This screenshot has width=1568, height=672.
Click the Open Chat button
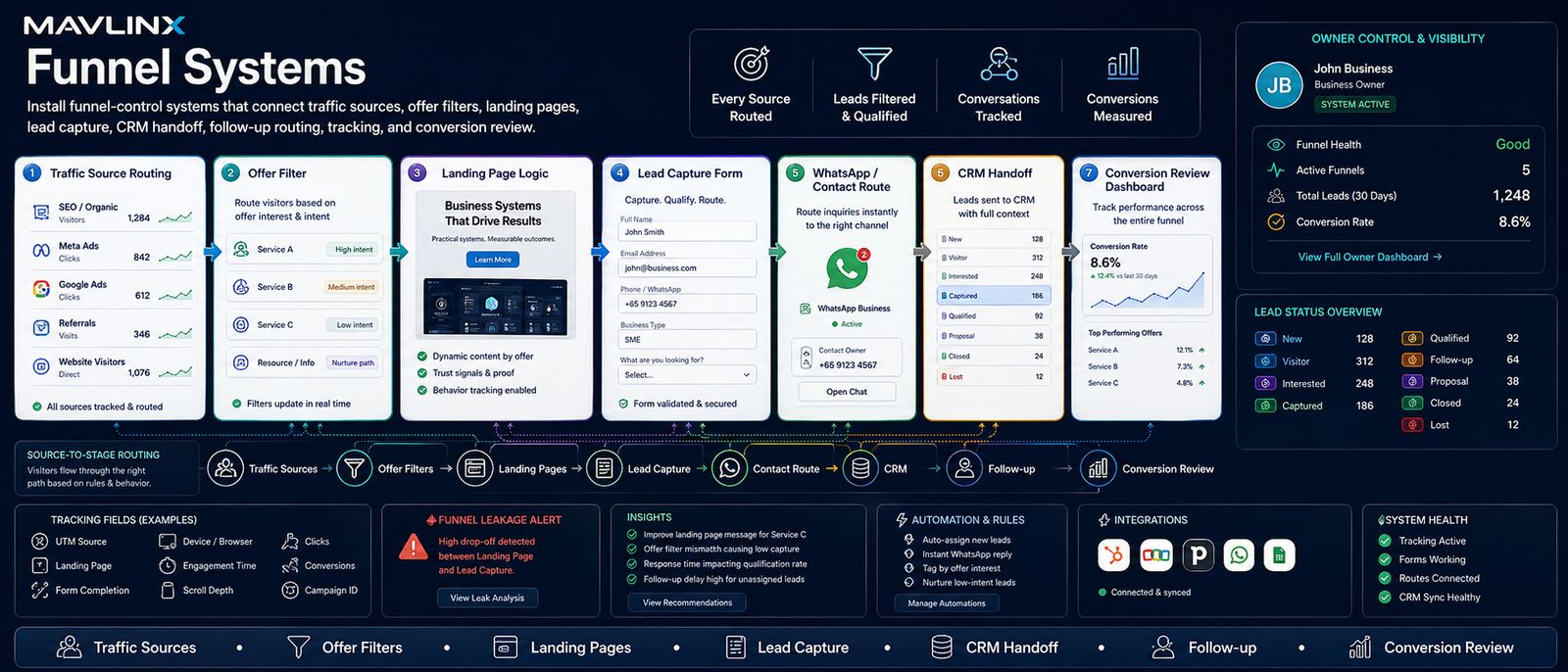tap(847, 392)
